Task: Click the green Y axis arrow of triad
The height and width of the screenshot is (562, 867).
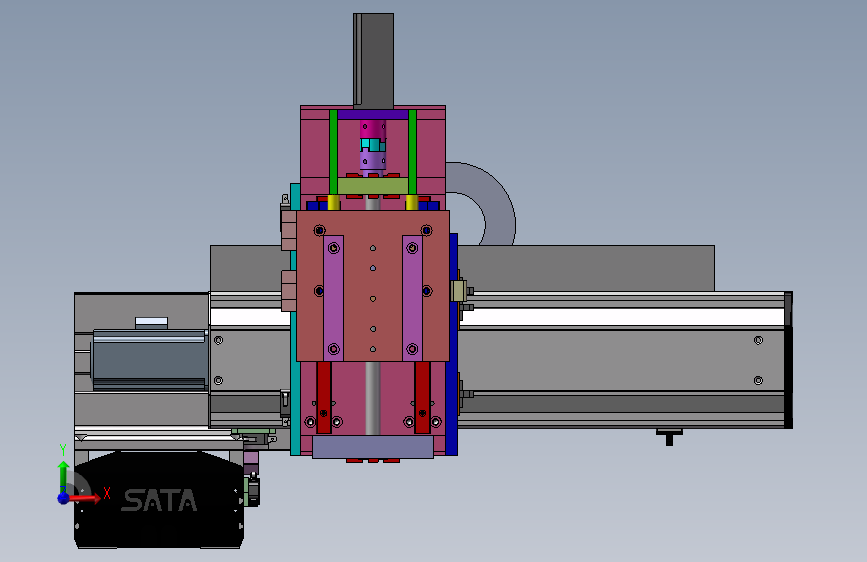Action: (64, 472)
